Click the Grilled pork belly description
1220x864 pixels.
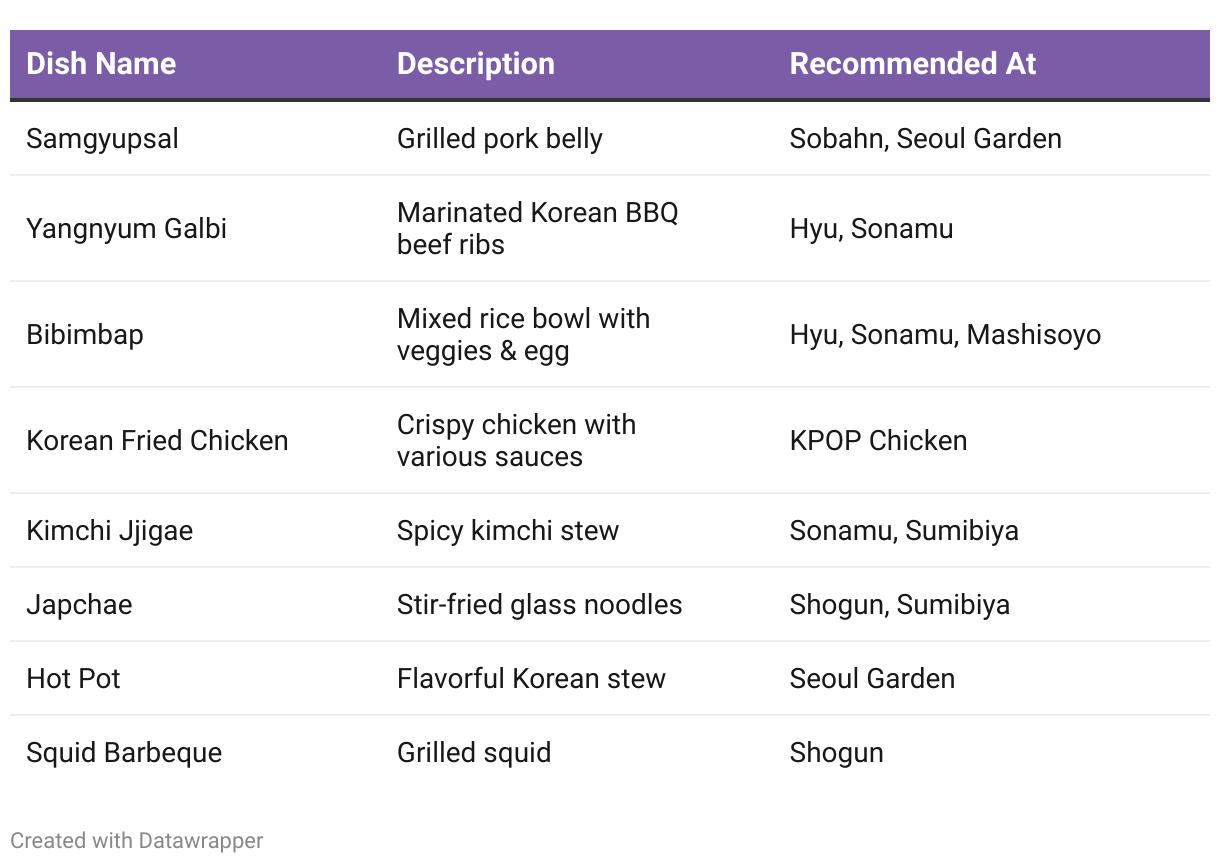(500, 138)
